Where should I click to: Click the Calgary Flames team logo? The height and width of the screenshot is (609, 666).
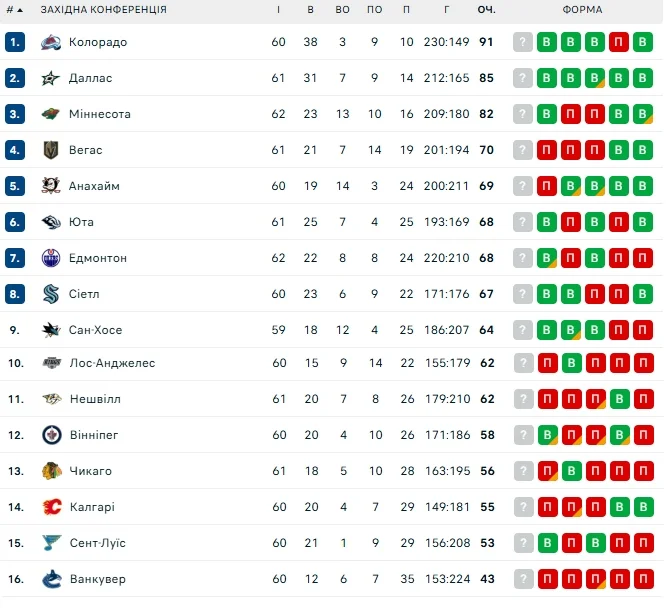[x=51, y=507]
